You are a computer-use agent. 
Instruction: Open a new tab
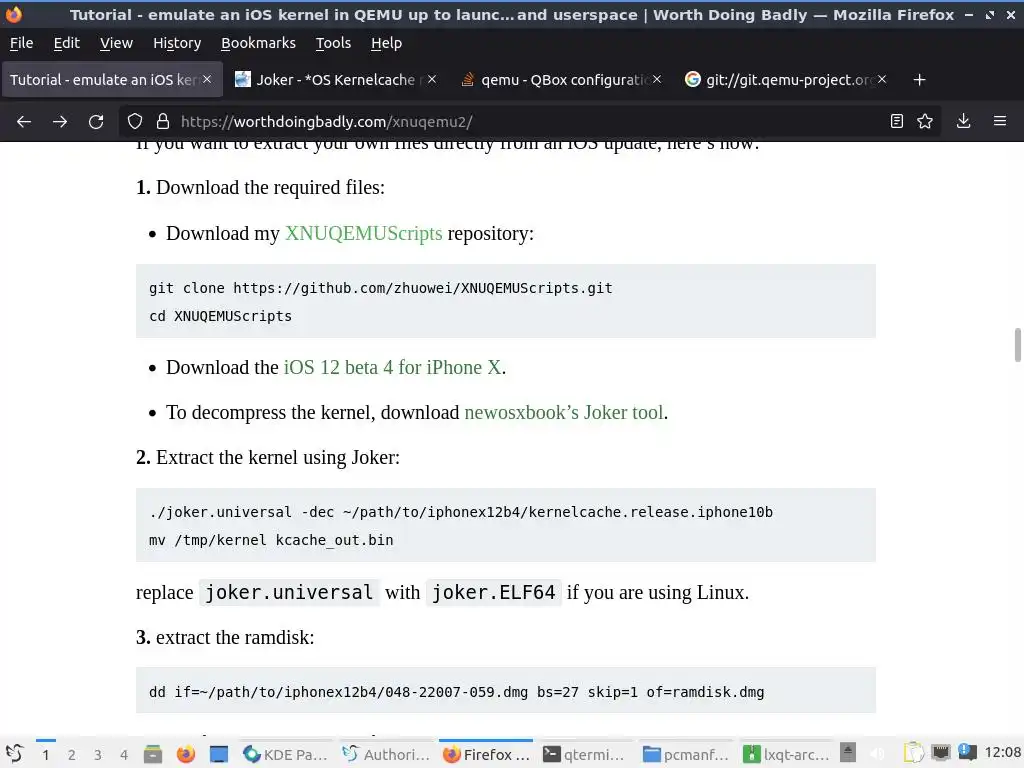[920, 80]
